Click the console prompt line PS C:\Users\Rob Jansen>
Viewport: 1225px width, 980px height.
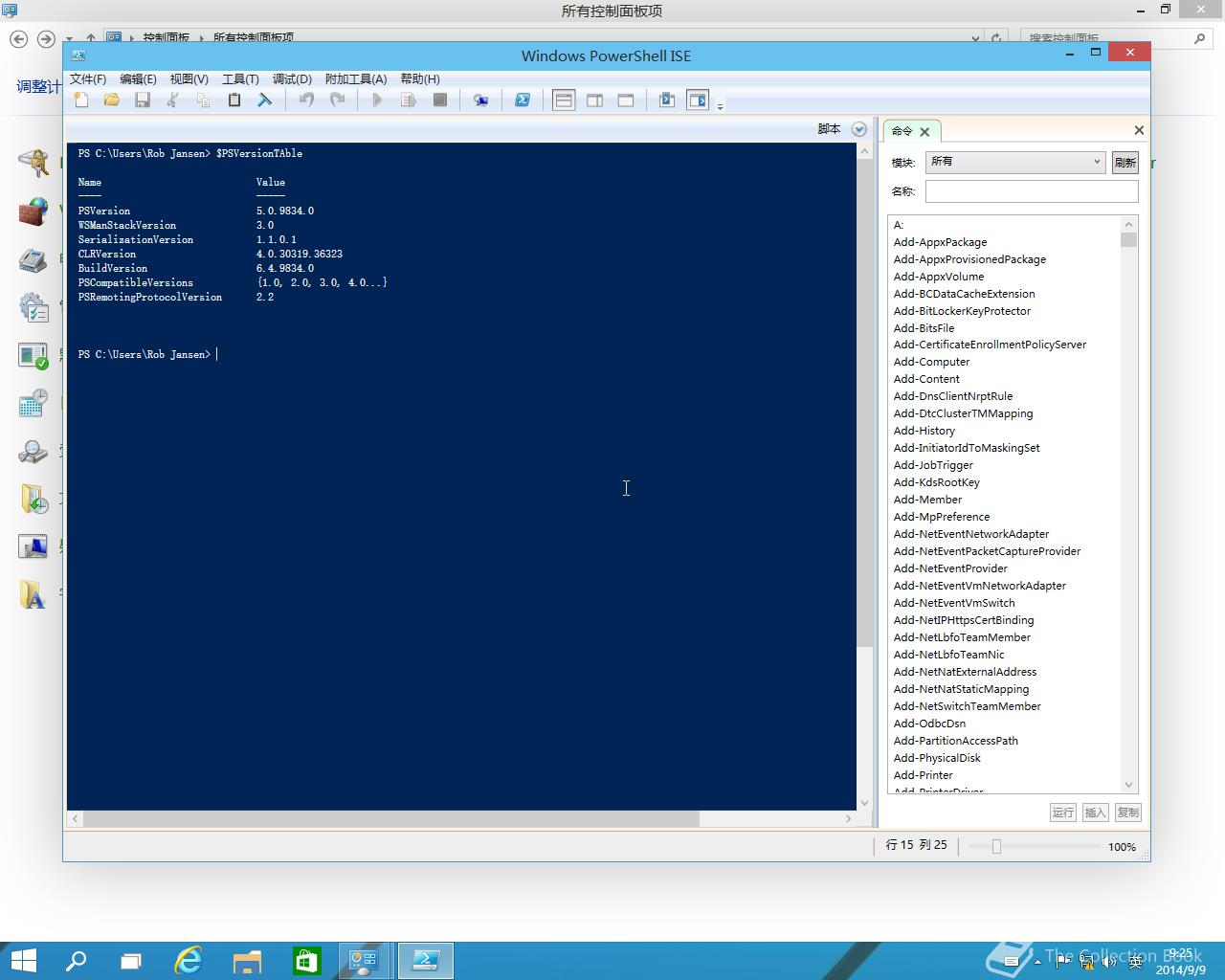(x=145, y=354)
